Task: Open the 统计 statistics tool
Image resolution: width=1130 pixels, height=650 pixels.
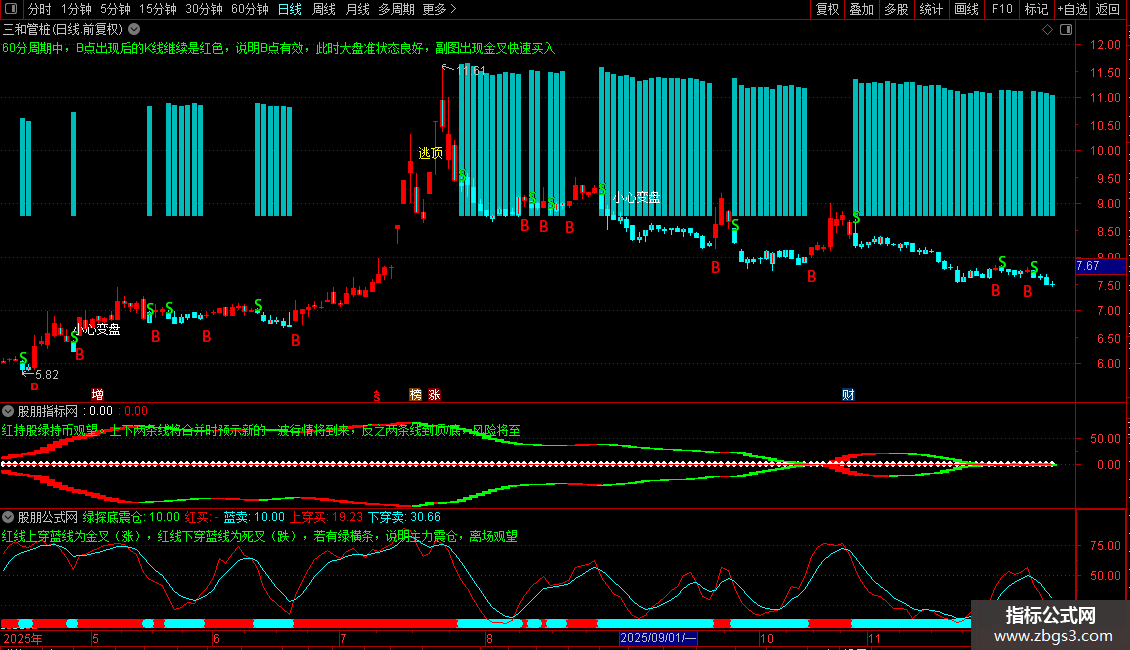Action: coord(930,9)
